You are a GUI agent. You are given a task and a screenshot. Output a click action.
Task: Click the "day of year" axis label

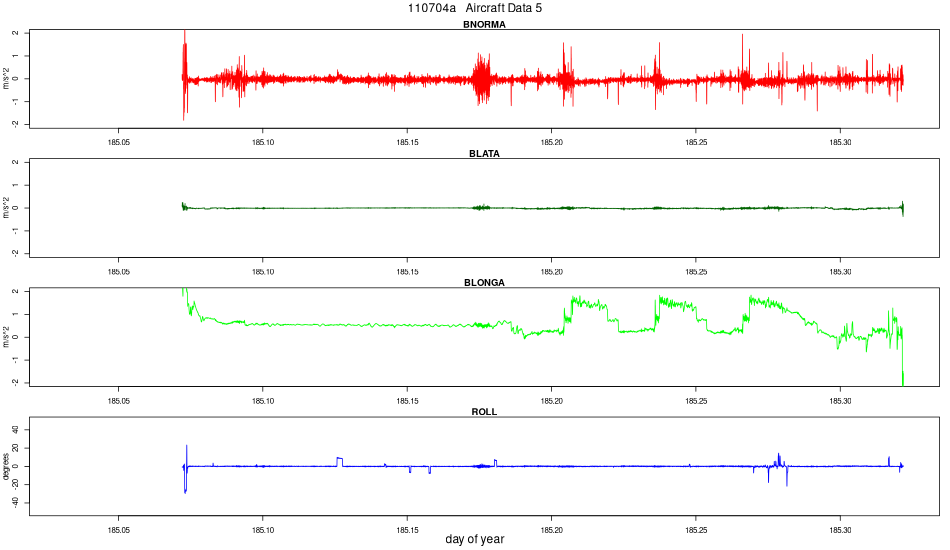coord(474,538)
